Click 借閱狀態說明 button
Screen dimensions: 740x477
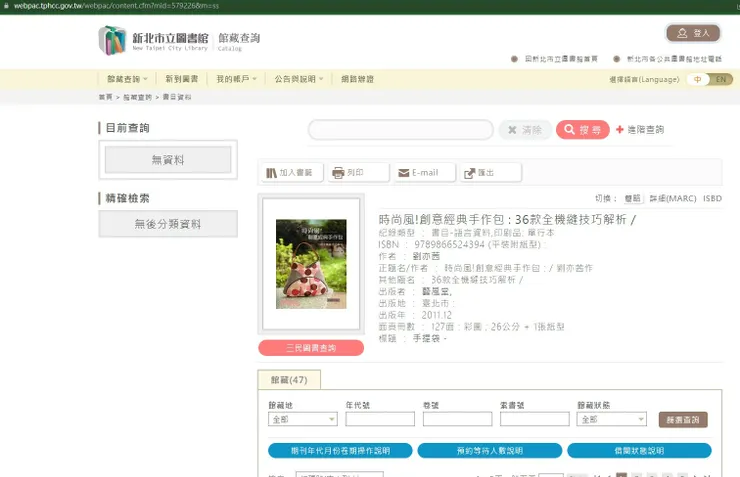[x=639, y=451]
